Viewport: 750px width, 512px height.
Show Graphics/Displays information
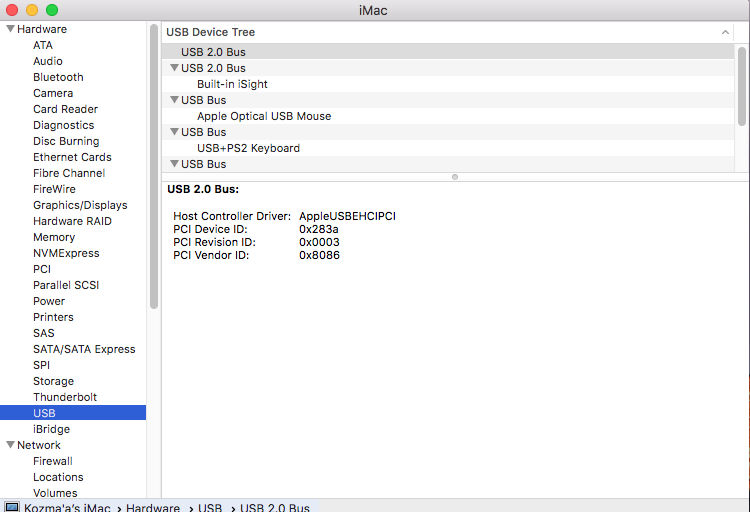tap(80, 205)
